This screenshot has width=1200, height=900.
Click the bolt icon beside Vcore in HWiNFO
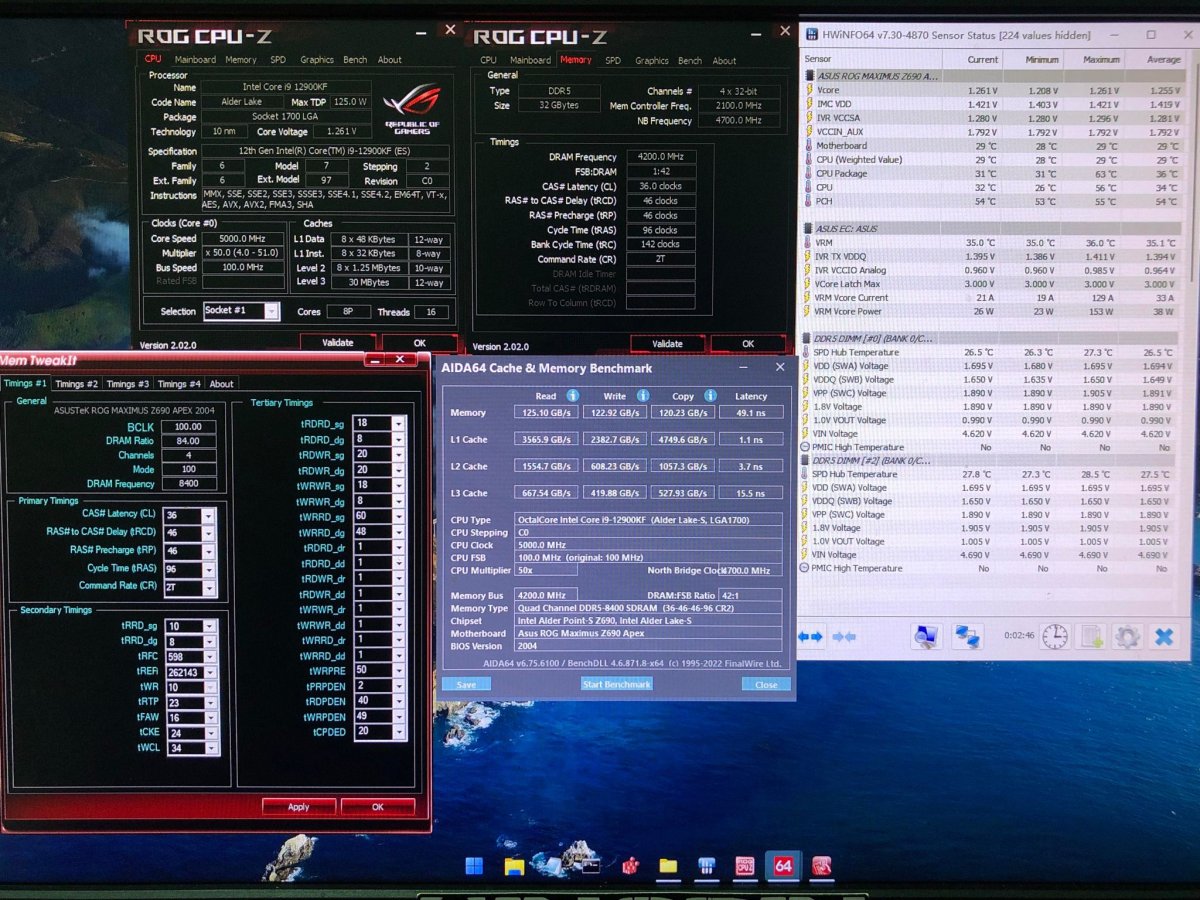809,90
